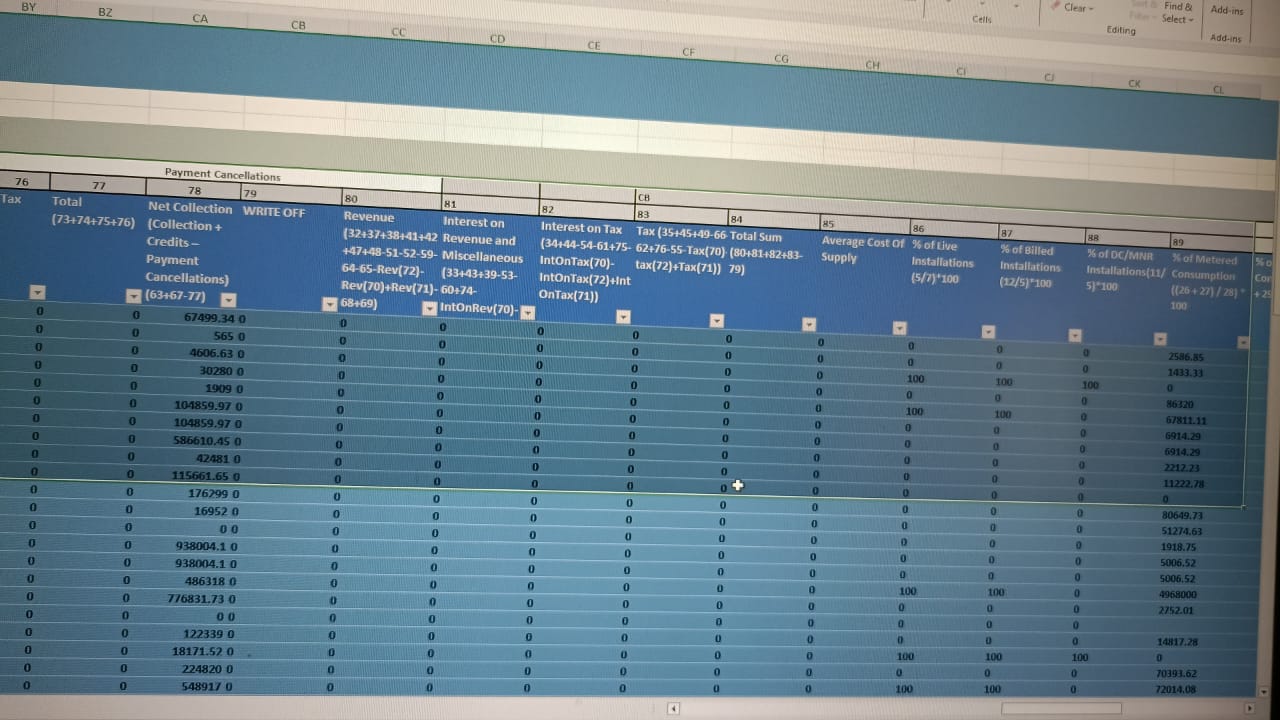
Task: Click the horizontal scrollbar left arrow
Action: [673, 709]
